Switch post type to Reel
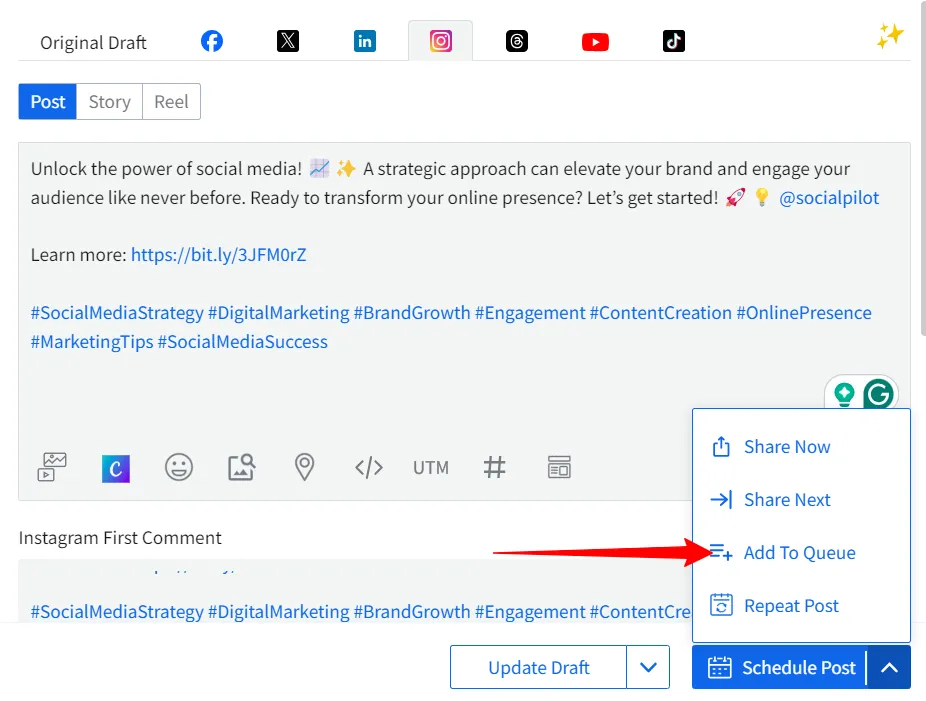The height and width of the screenshot is (701, 926). 171,102
